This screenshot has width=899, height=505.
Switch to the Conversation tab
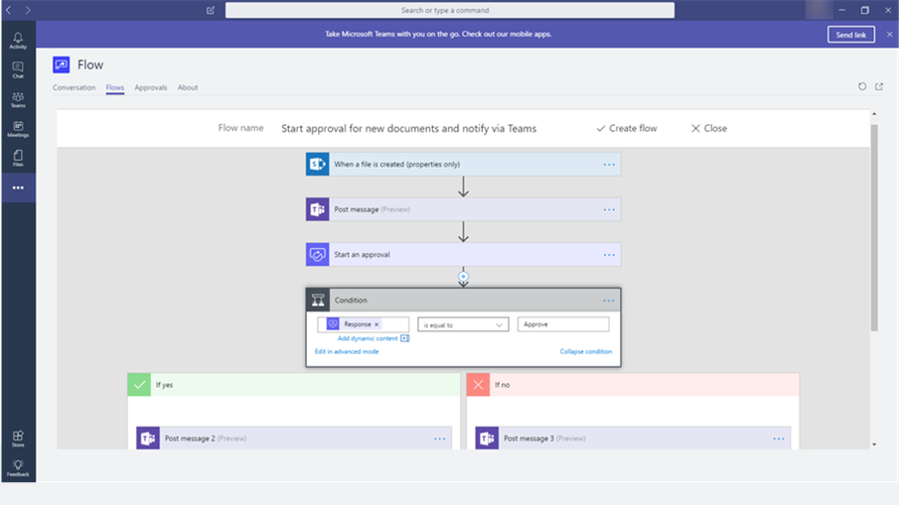pos(74,88)
